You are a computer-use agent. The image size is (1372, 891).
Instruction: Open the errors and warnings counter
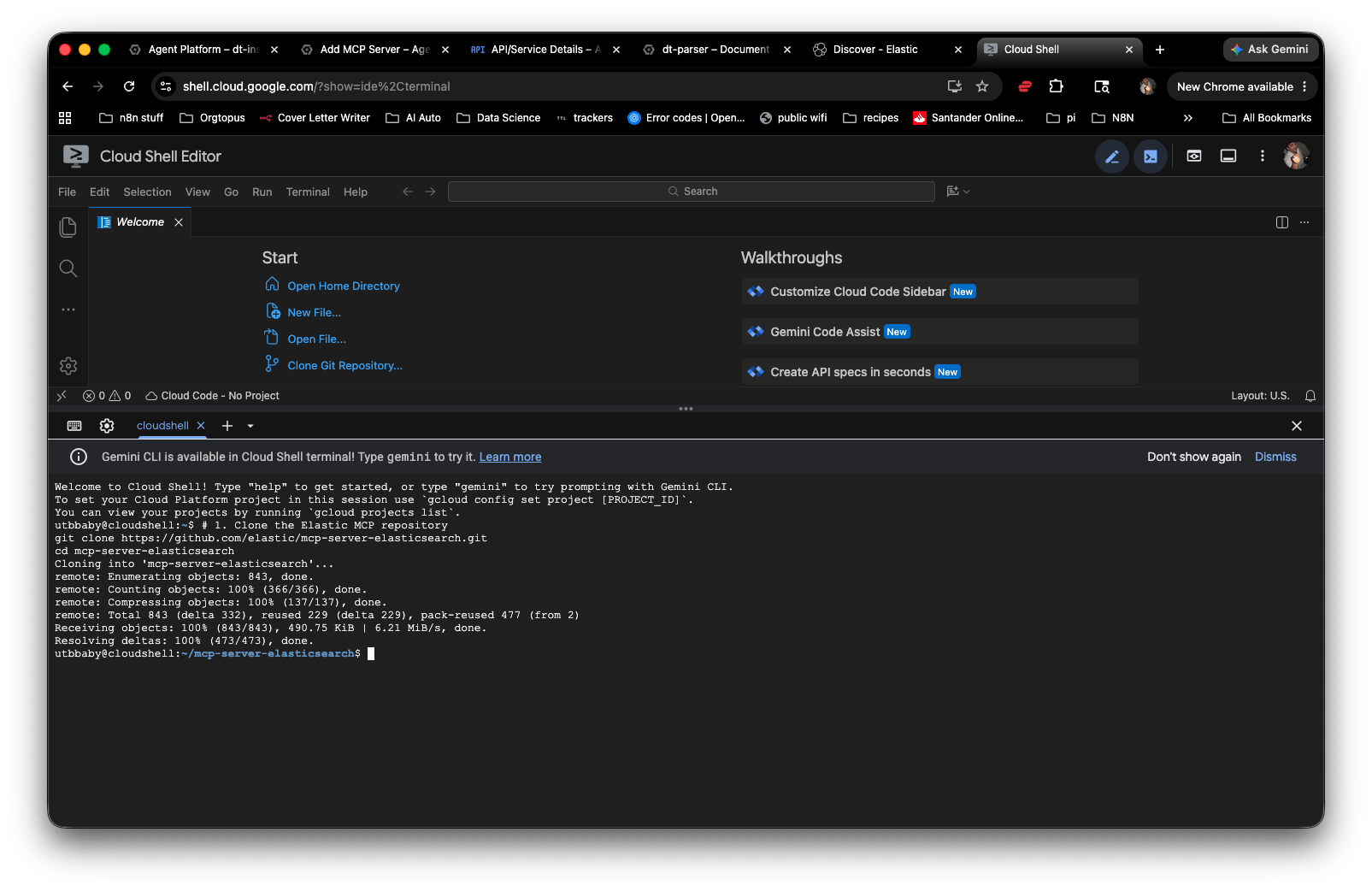(107, 396)
